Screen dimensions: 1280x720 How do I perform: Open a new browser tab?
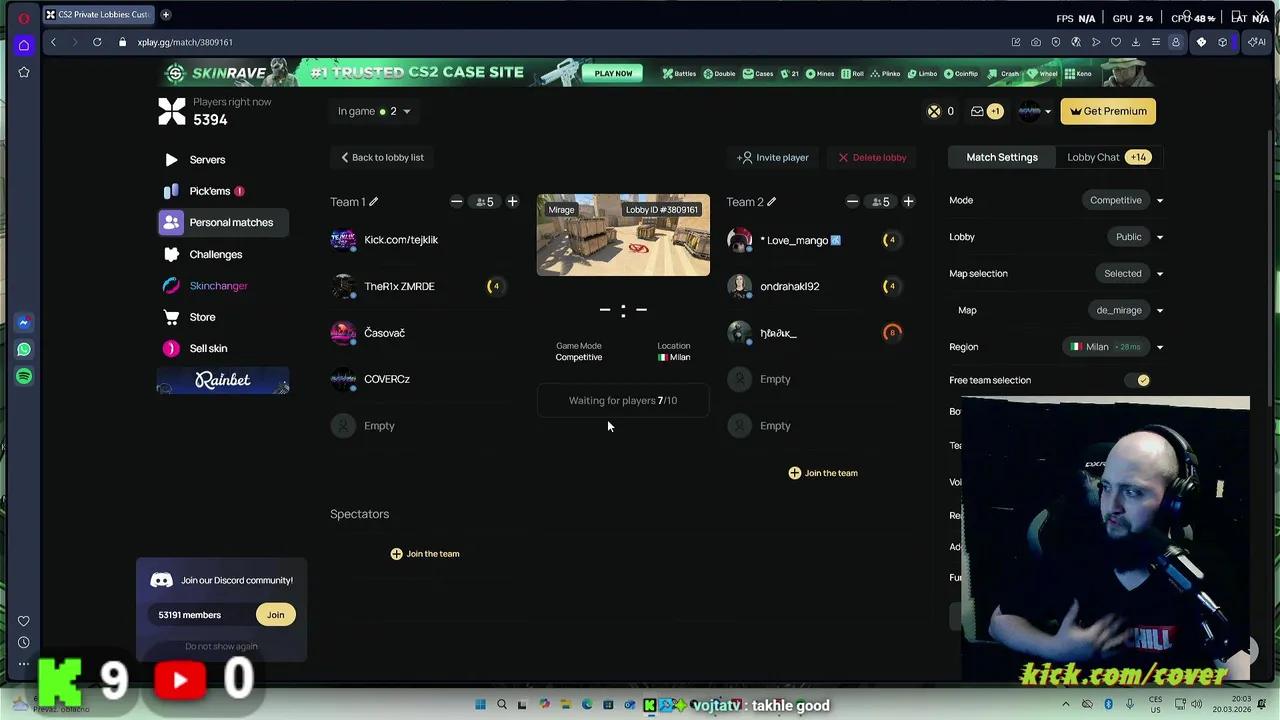click(x=166, y=15)
